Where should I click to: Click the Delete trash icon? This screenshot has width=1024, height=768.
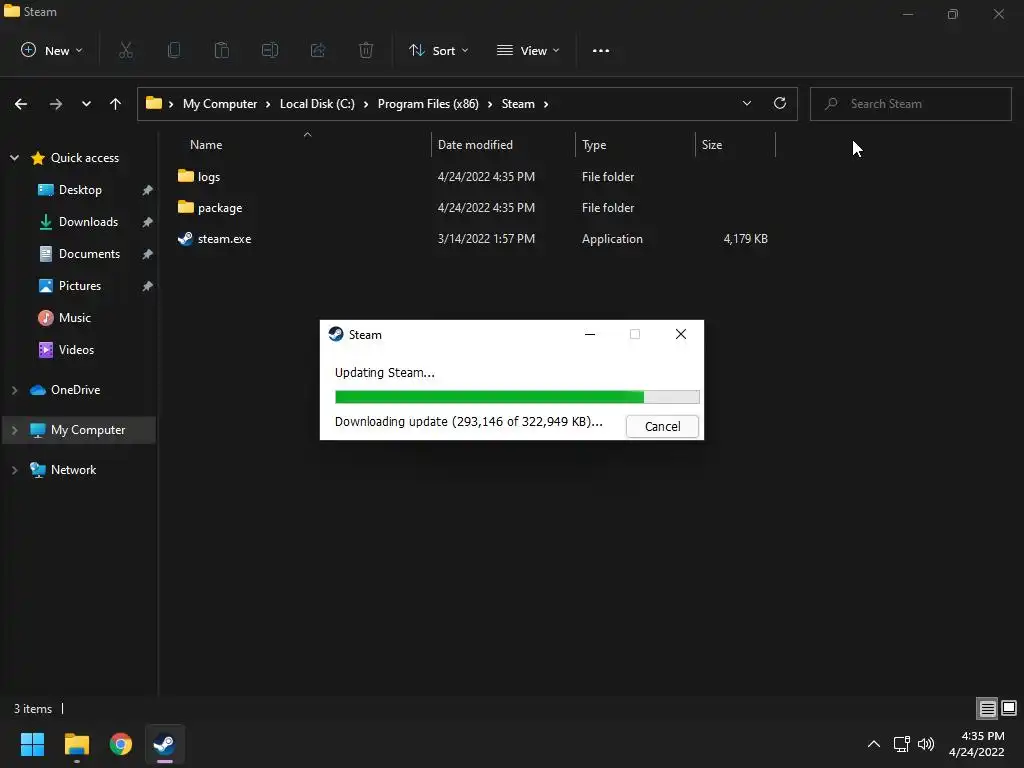366,50
